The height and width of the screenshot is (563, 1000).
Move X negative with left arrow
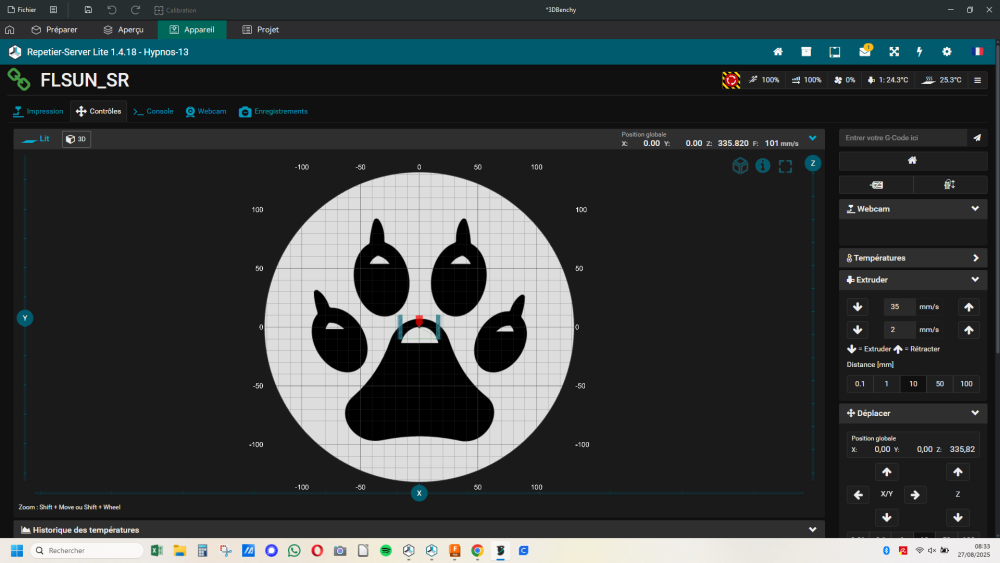(858, 495)
